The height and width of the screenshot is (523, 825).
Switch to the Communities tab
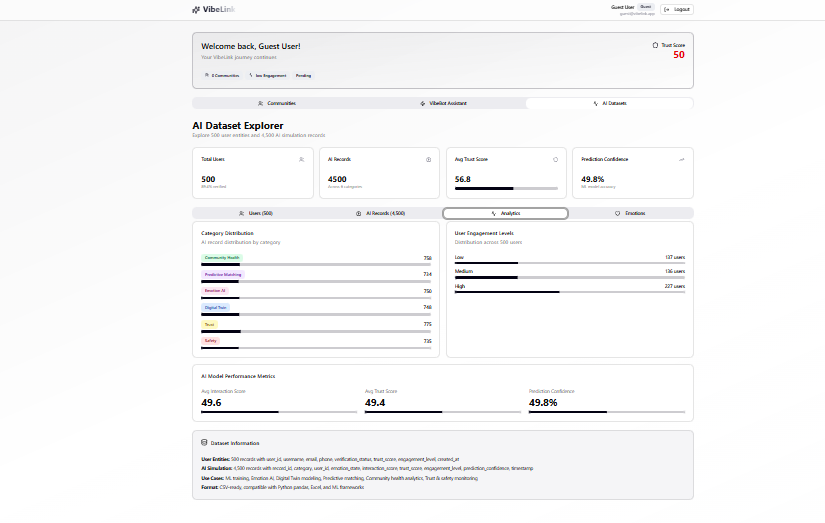point(276,103)
